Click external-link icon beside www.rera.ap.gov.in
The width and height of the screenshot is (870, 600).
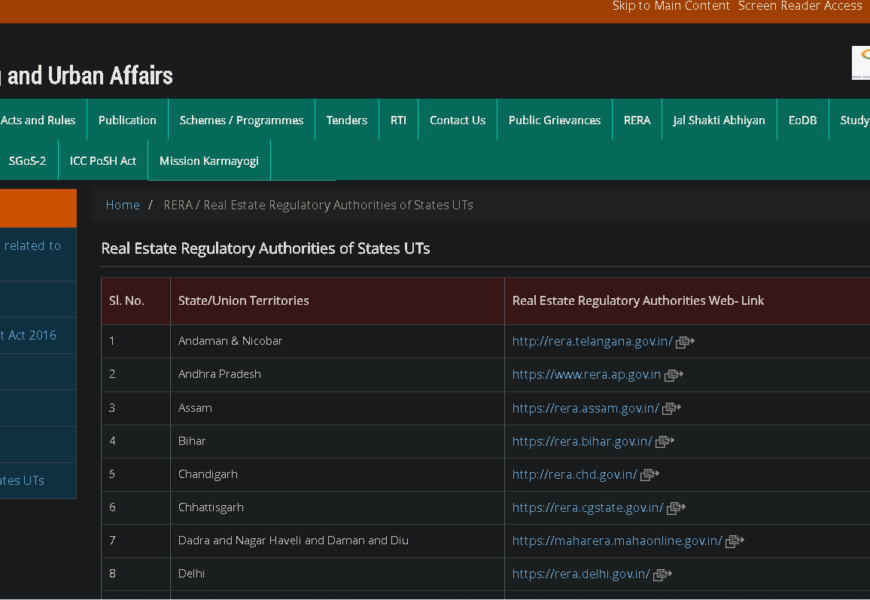click(674, 375)
